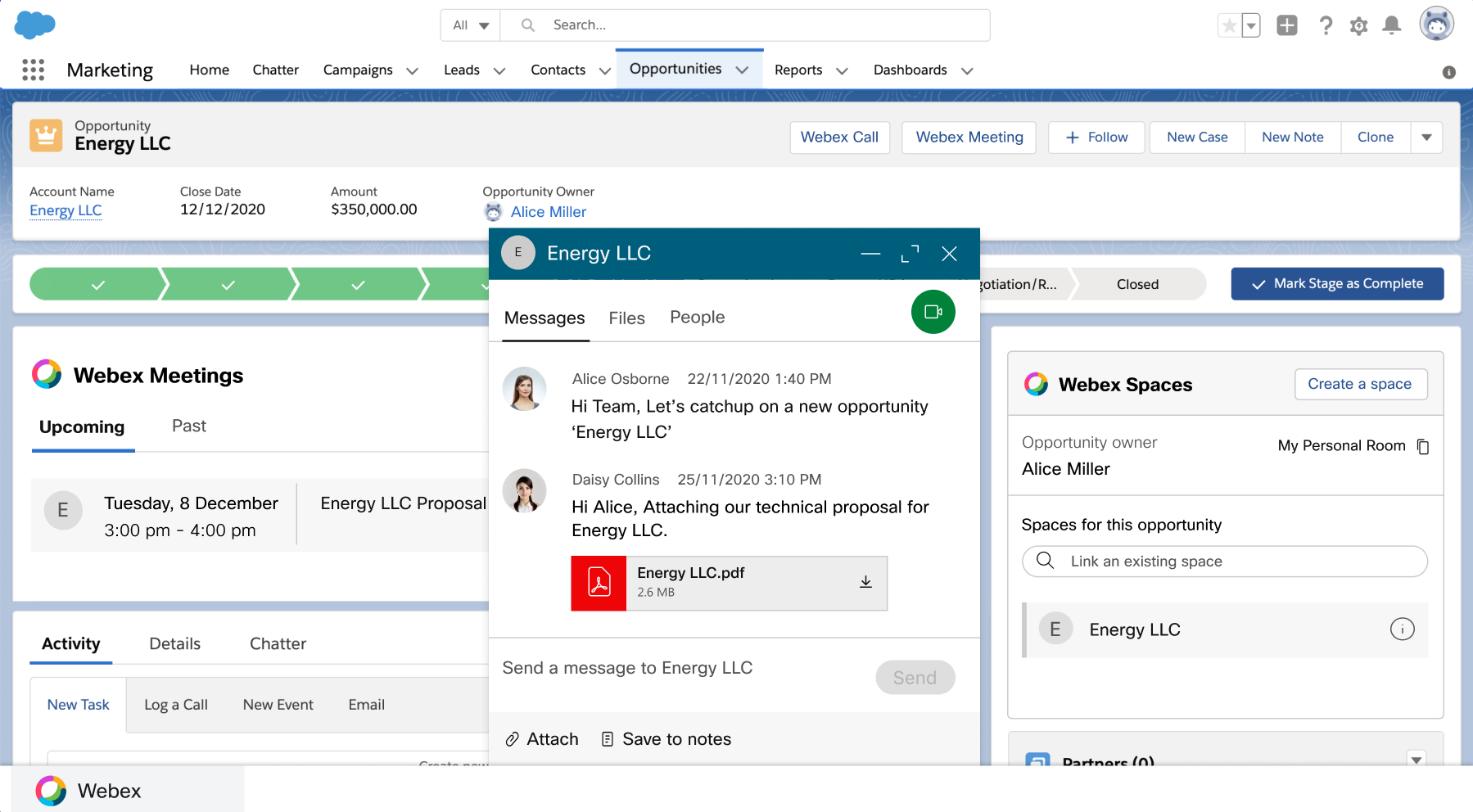Select the New Event tab
Viewport: 1473px width, 812px height.
278,705
